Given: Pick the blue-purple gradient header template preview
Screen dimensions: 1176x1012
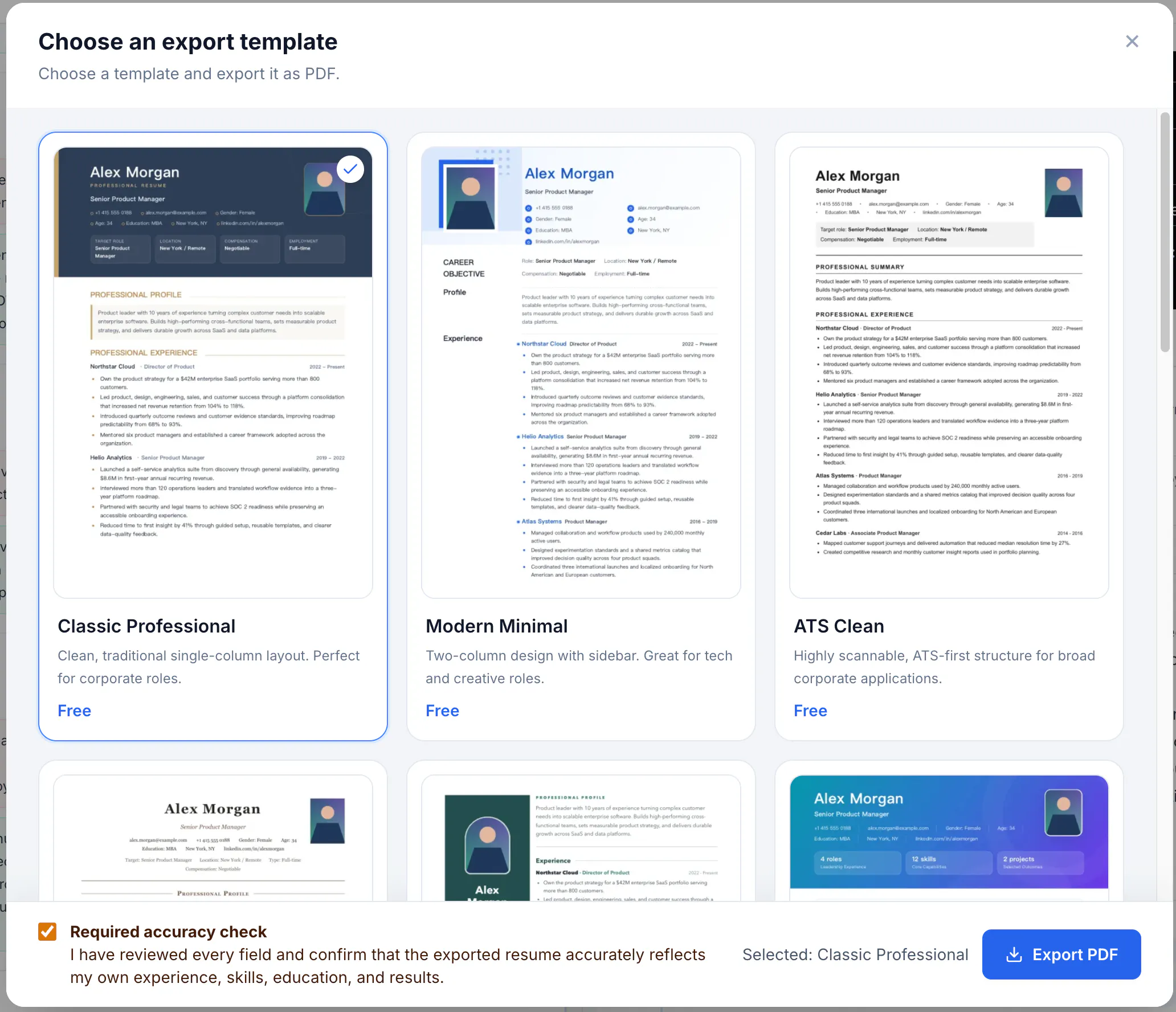Looking at the screenshot, I should 949,838.
